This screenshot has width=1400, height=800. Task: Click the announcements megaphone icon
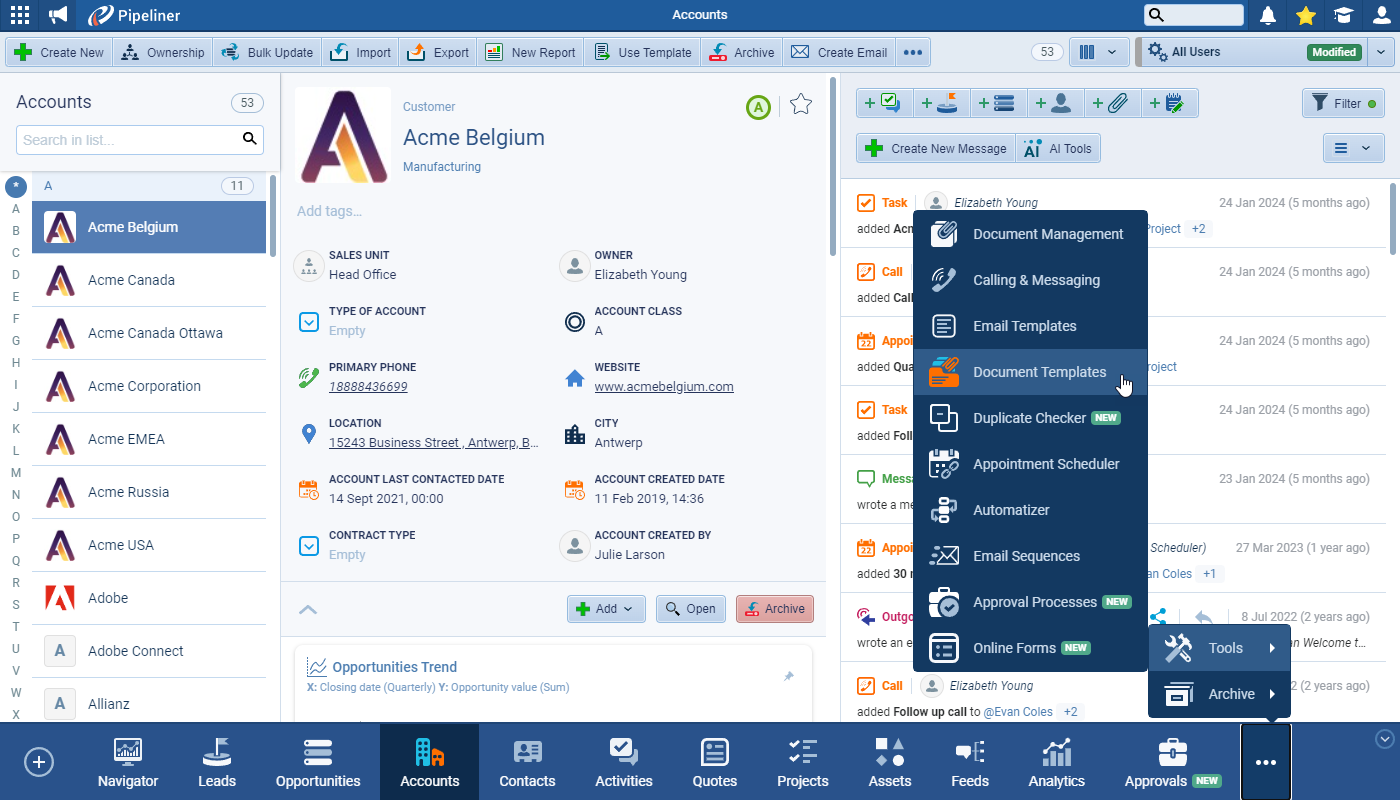pos(59,15)
